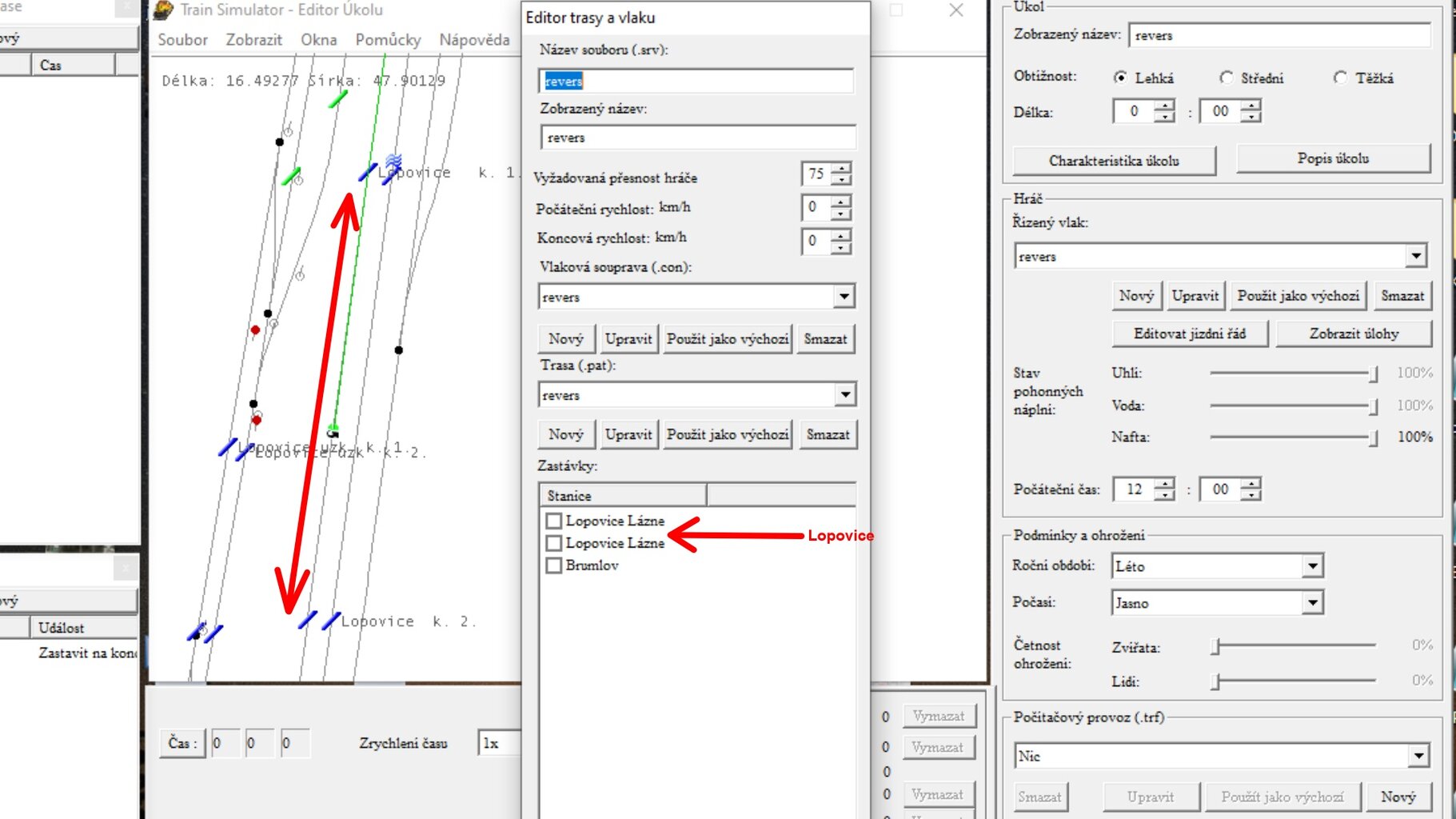Expand the Roční období dropdown showing Léto

coord(1312,566)
